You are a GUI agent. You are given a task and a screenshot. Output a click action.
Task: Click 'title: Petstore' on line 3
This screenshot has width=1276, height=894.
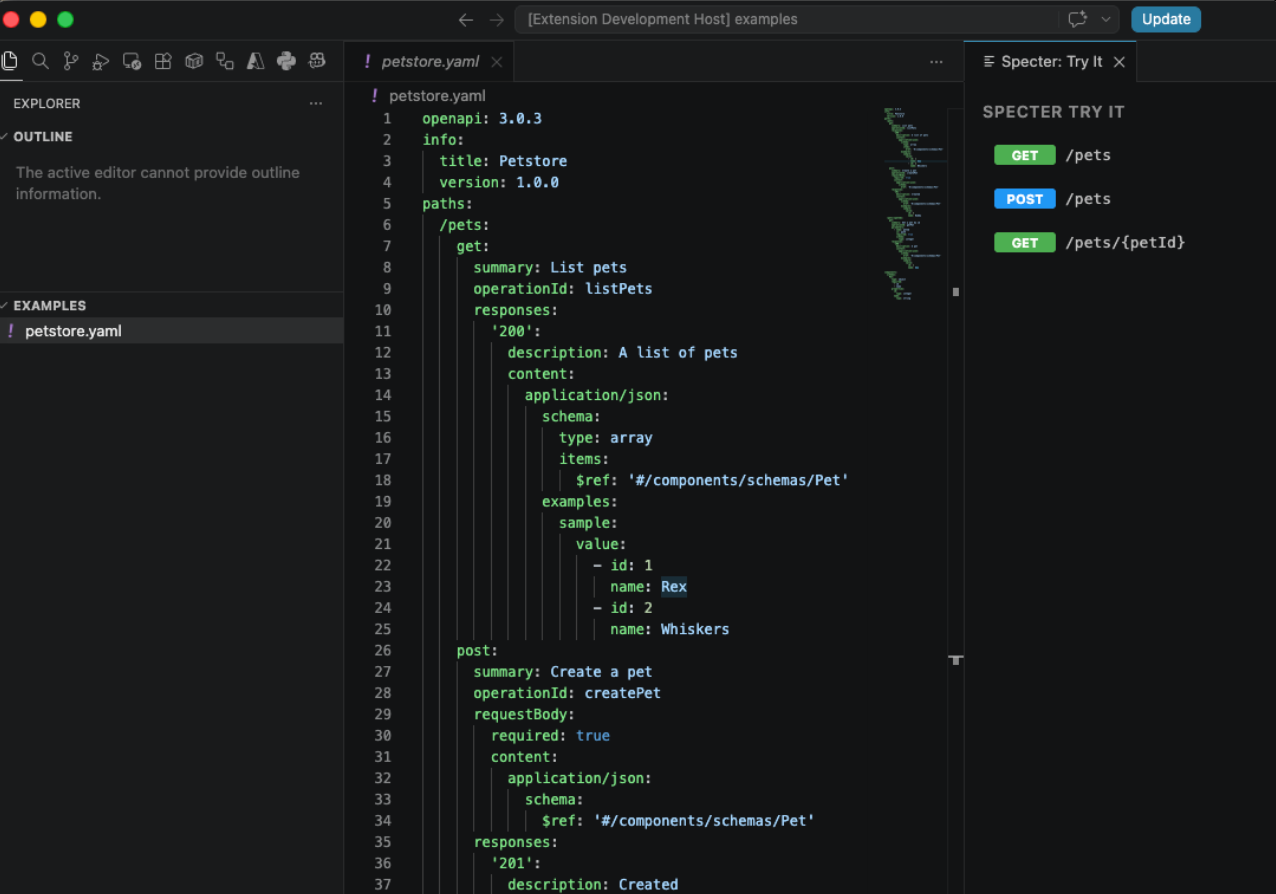point(503,161)
